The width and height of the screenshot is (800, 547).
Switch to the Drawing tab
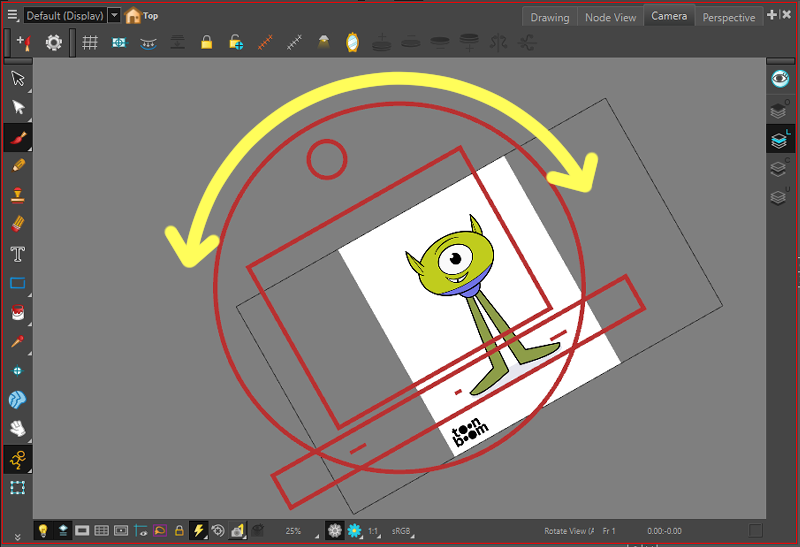point(549,17)
